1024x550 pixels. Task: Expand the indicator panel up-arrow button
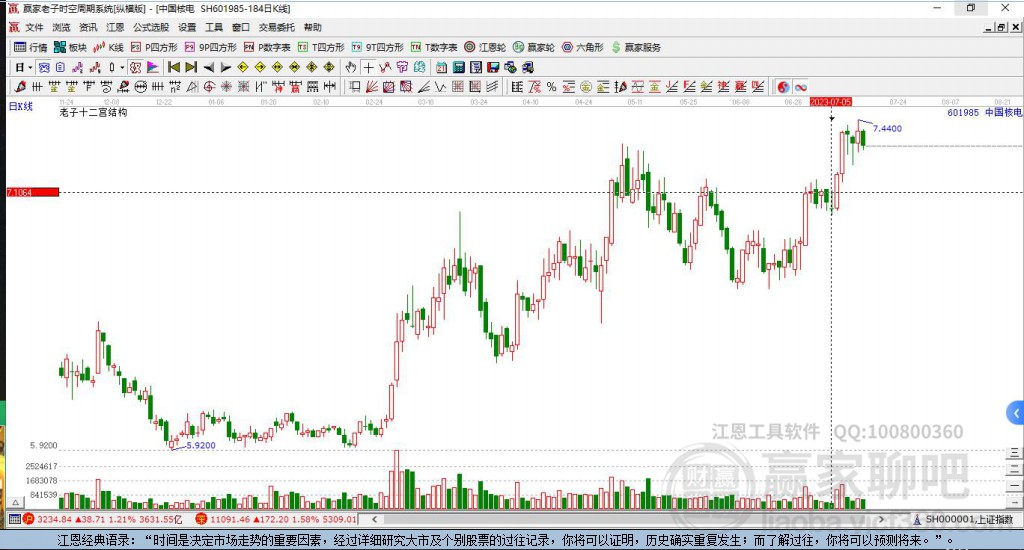tap(16, 502)
